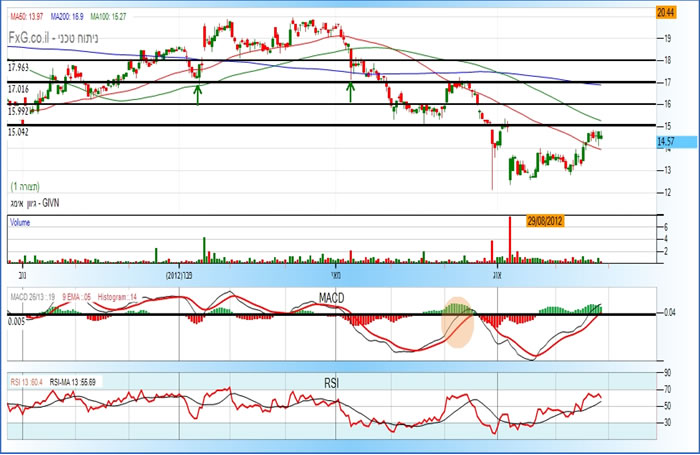Select the MA50 13.97 legend label
The image size is (700, 455).
coord(27,13)
